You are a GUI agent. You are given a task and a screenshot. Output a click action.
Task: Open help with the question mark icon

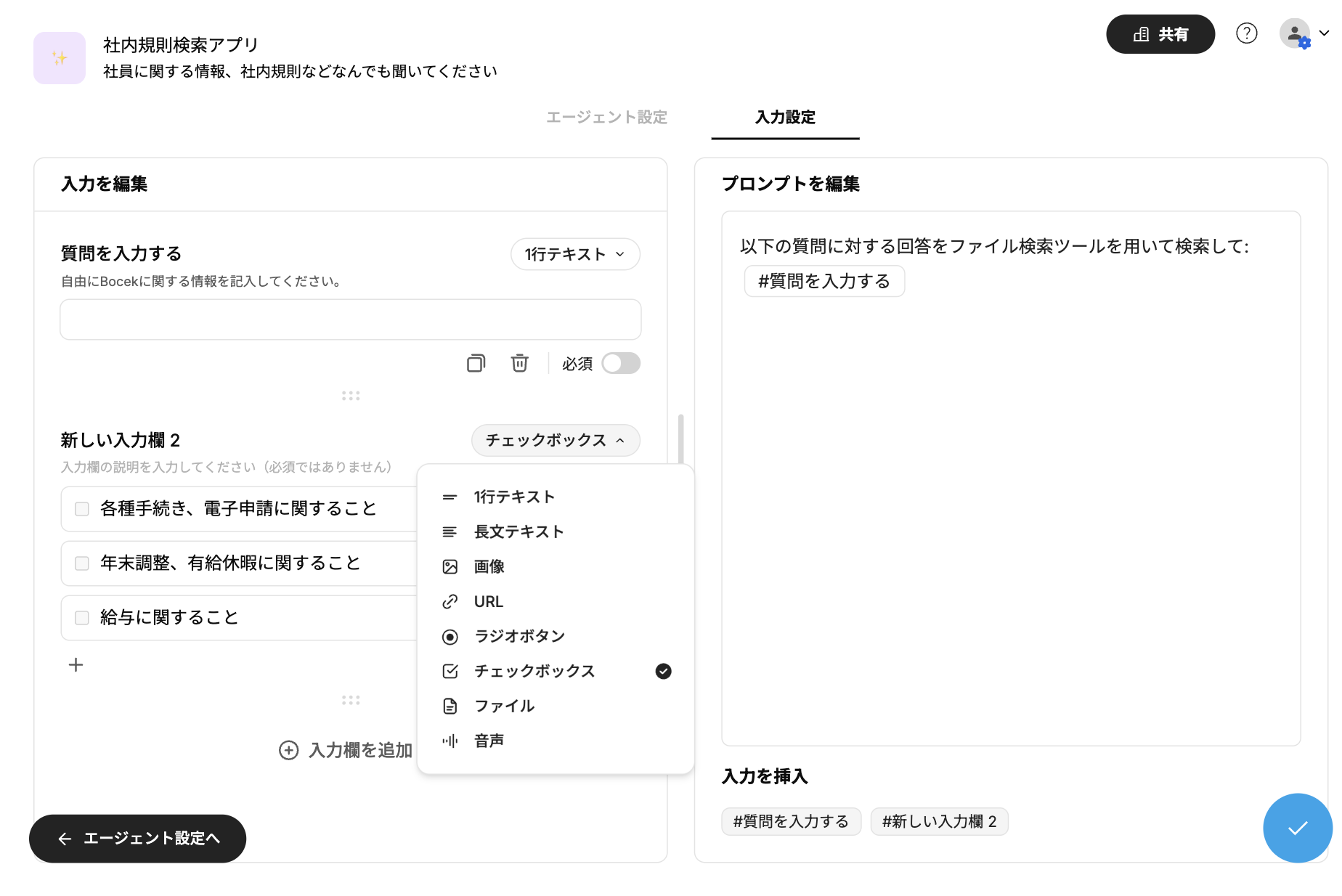click(1246, 33)
